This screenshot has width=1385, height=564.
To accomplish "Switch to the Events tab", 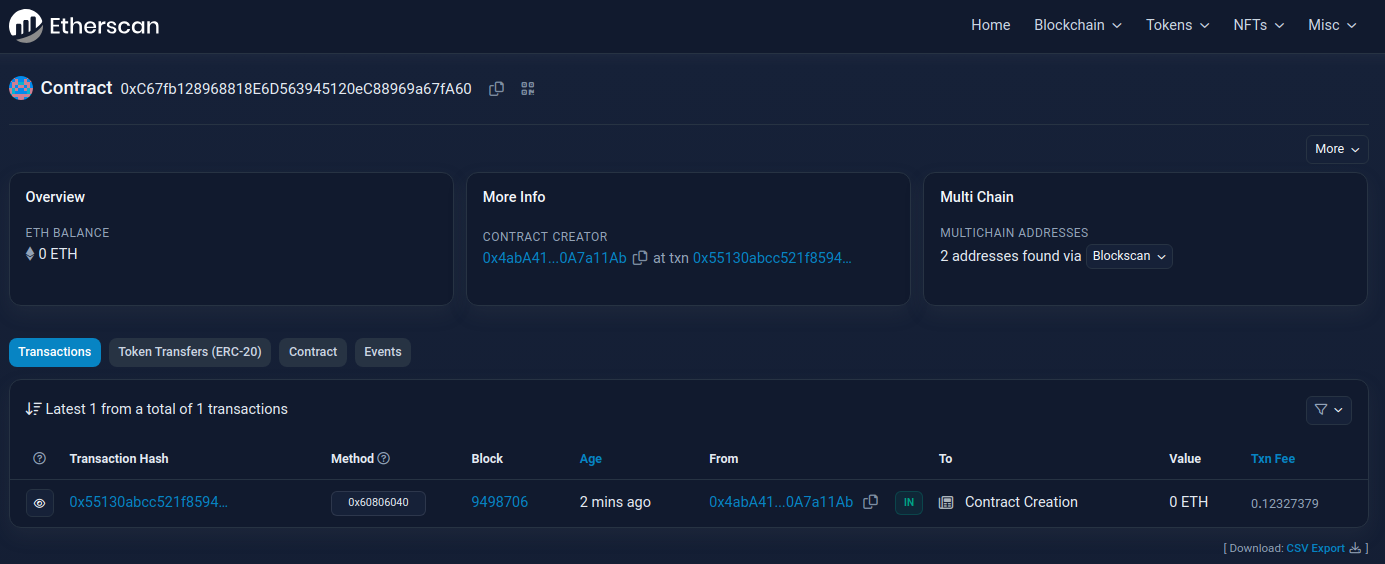I will pos(383,352).
